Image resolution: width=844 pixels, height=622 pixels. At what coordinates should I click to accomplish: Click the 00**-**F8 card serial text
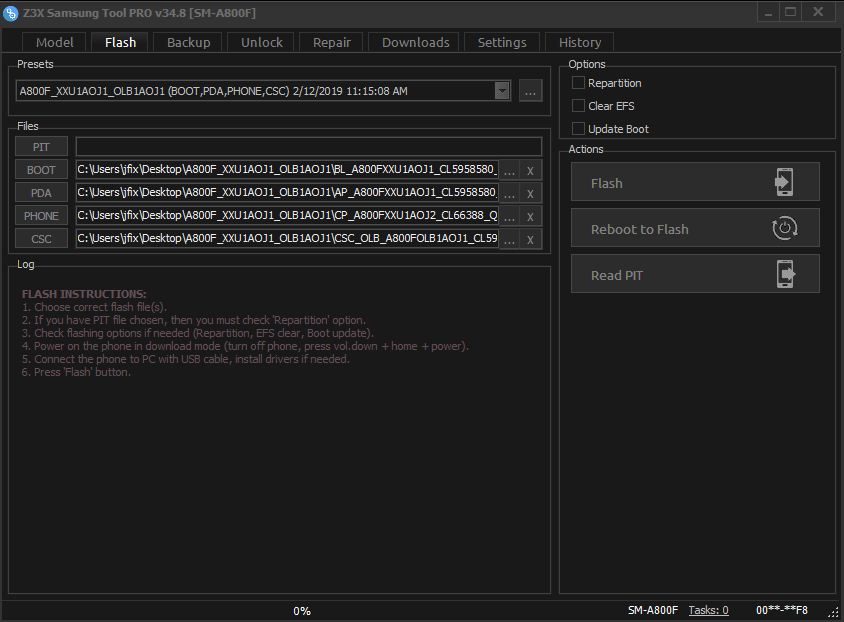pyautogui.click(x=782, y=610)
